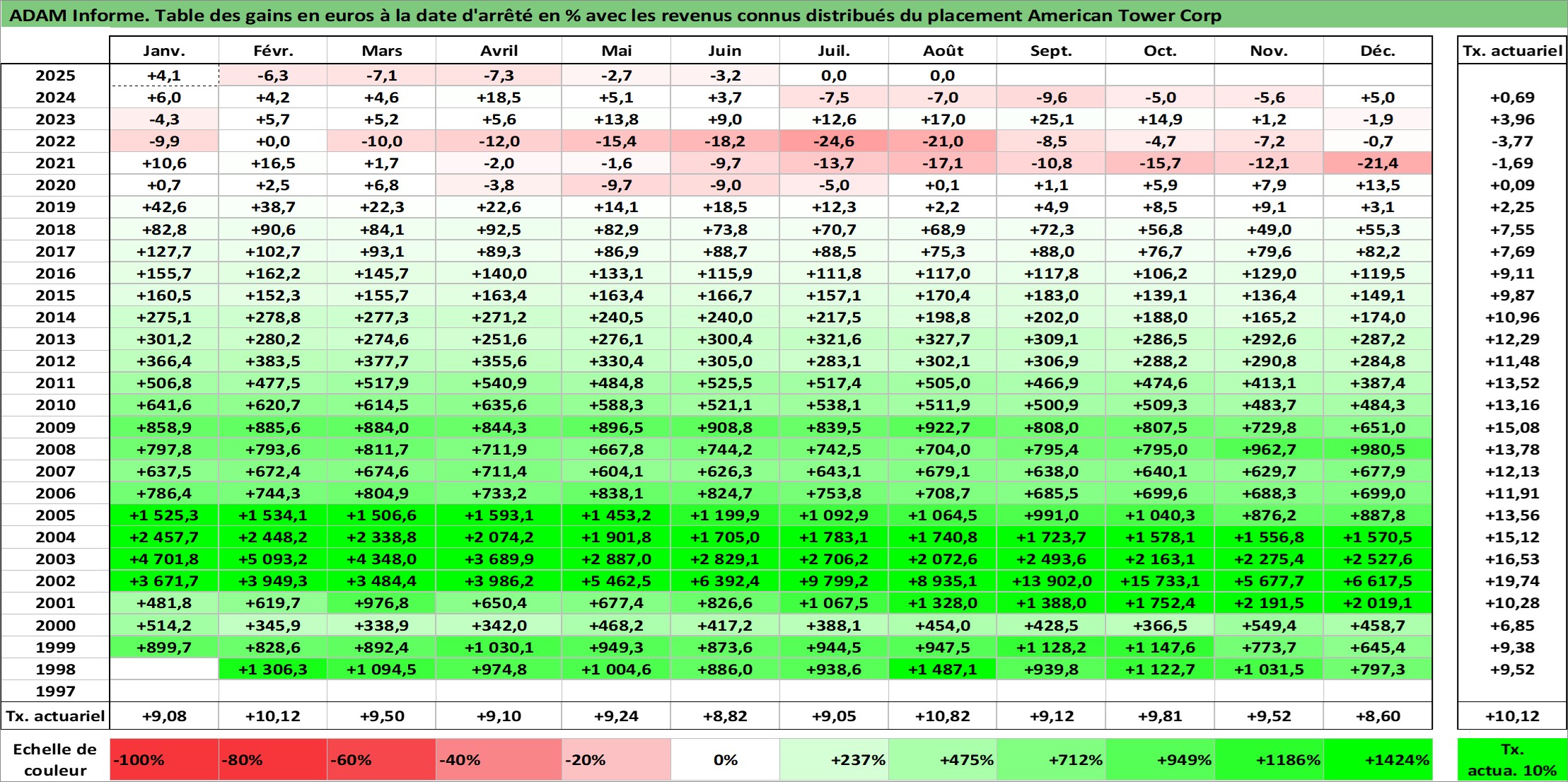
Task: Click the +962,7 cell in November 2008
Action: point(1269,450)
